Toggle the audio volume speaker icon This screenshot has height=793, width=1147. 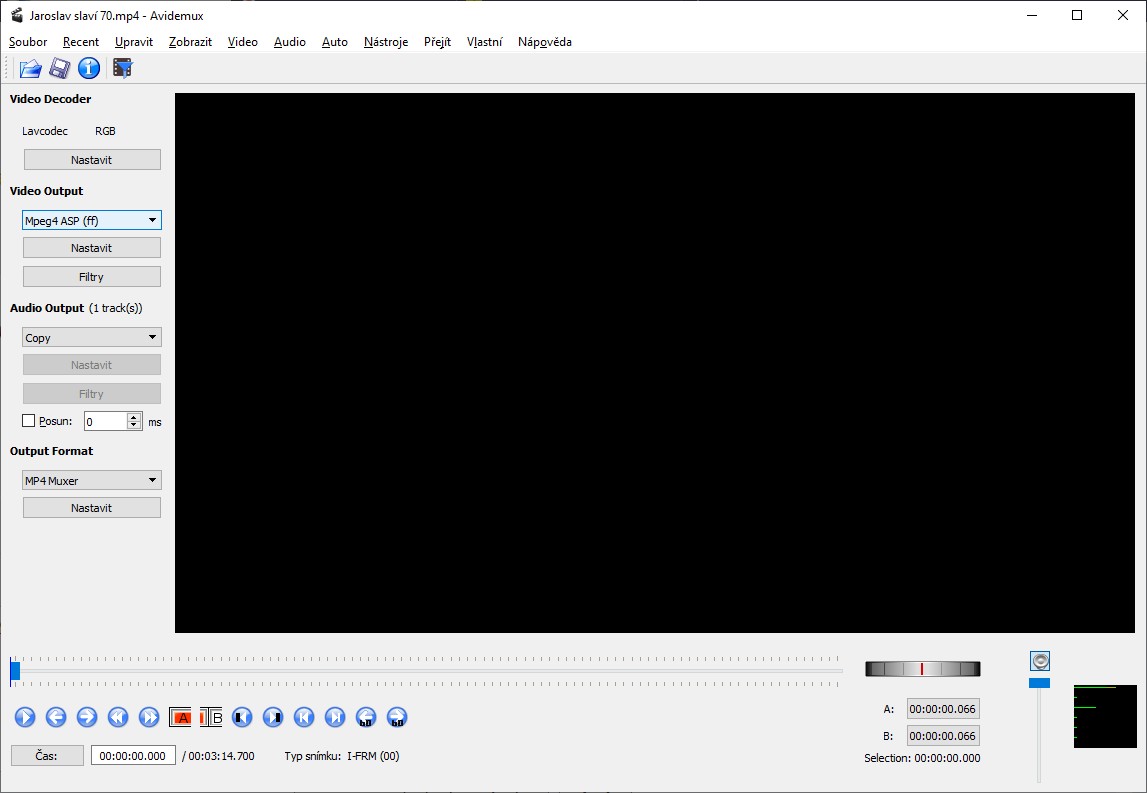point(1040,661)
